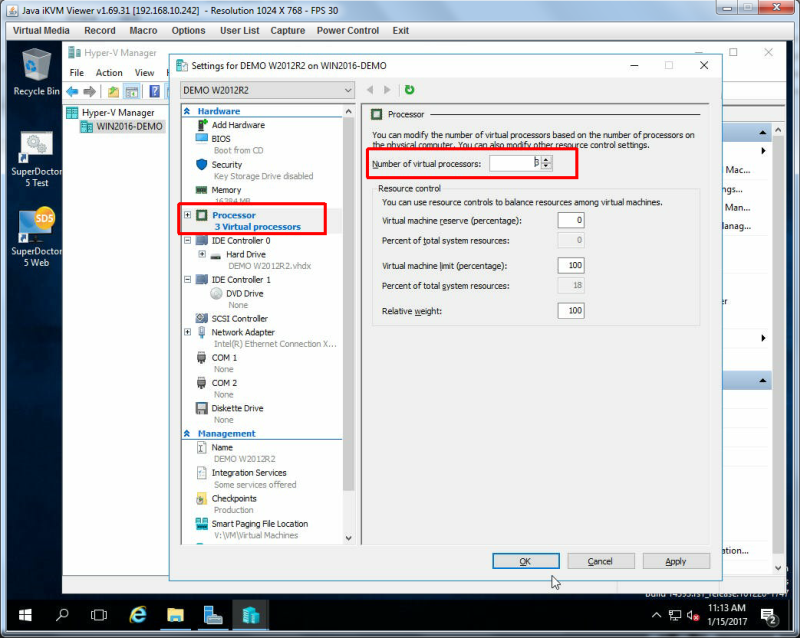800x638 pixels.
Task: Open the DEMO W2012R2 VM dropdown
Action: coord(267,90)
